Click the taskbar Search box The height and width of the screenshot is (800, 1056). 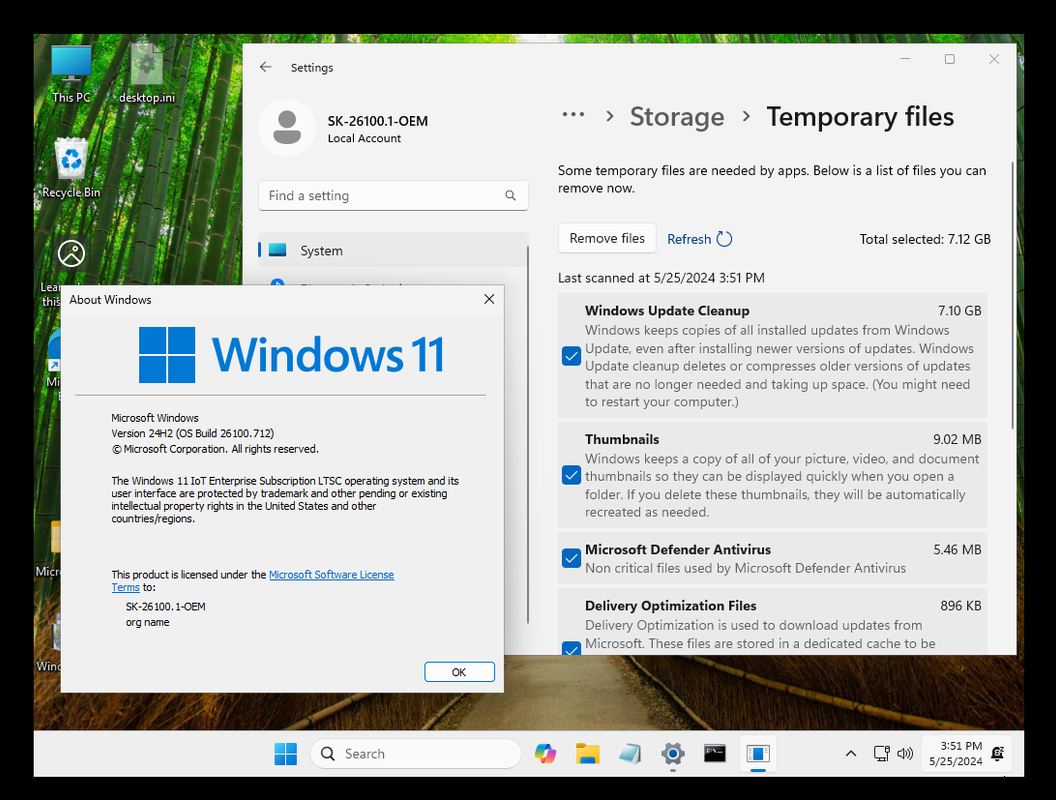pyautogui.click(x=415, y=754)
